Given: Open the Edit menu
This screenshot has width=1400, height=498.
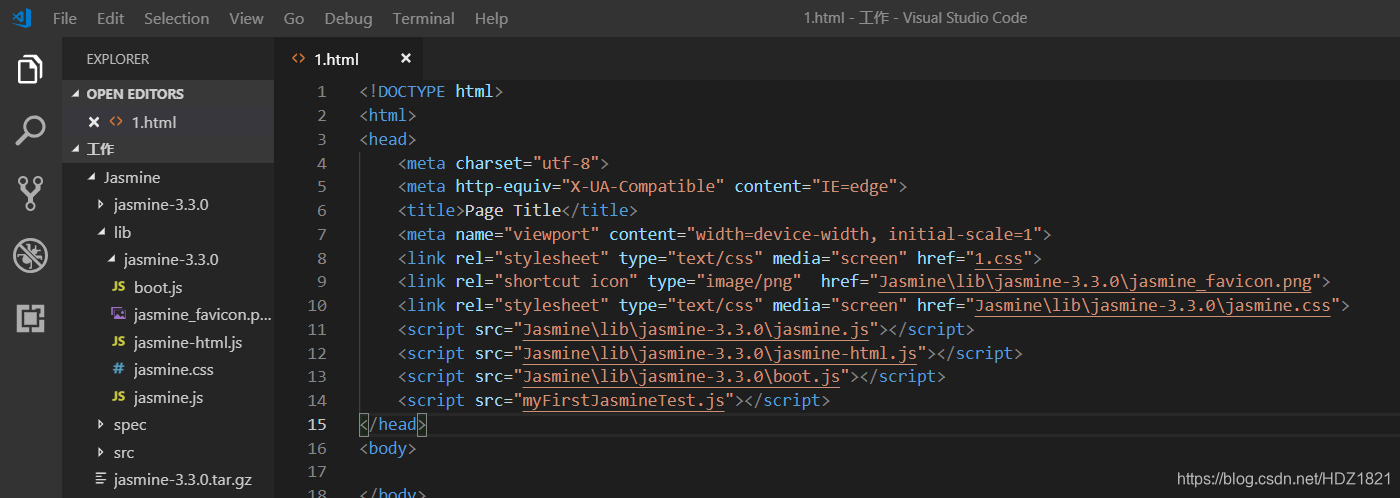Looking at the screenshot, I should (x=111, y=18).
